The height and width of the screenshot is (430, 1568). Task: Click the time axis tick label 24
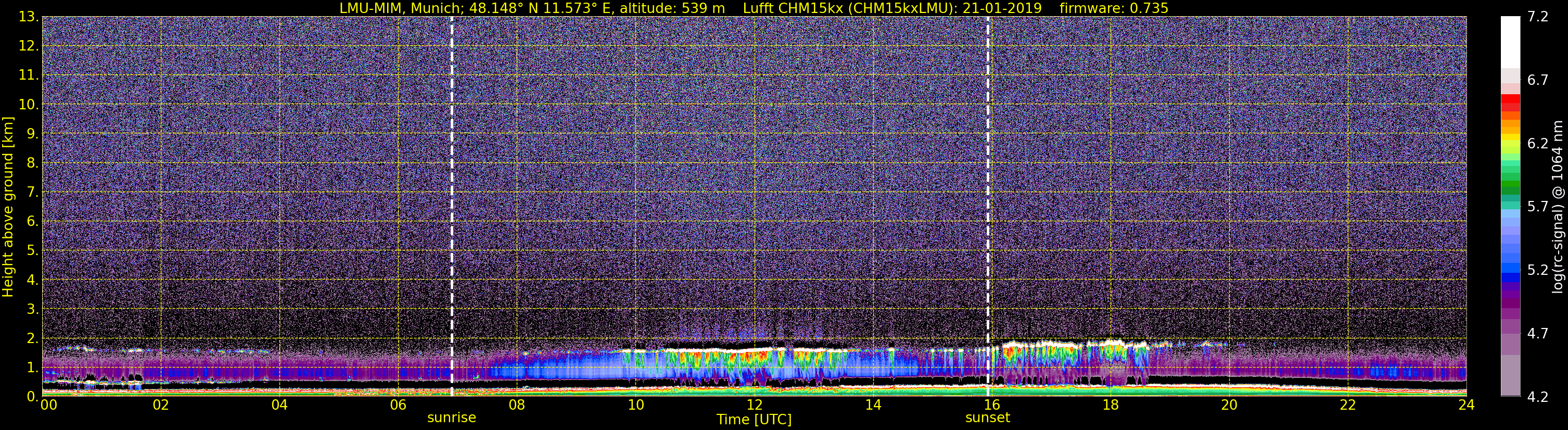tap(1467, 406)
